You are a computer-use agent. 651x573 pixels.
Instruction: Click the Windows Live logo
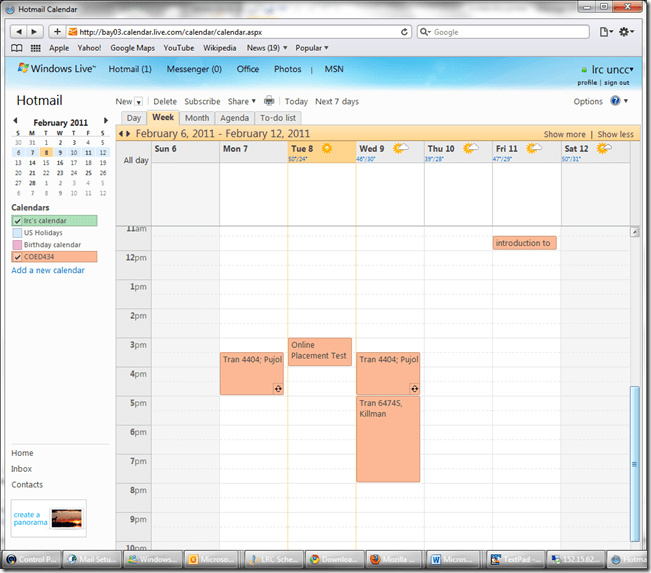point(56,69)
